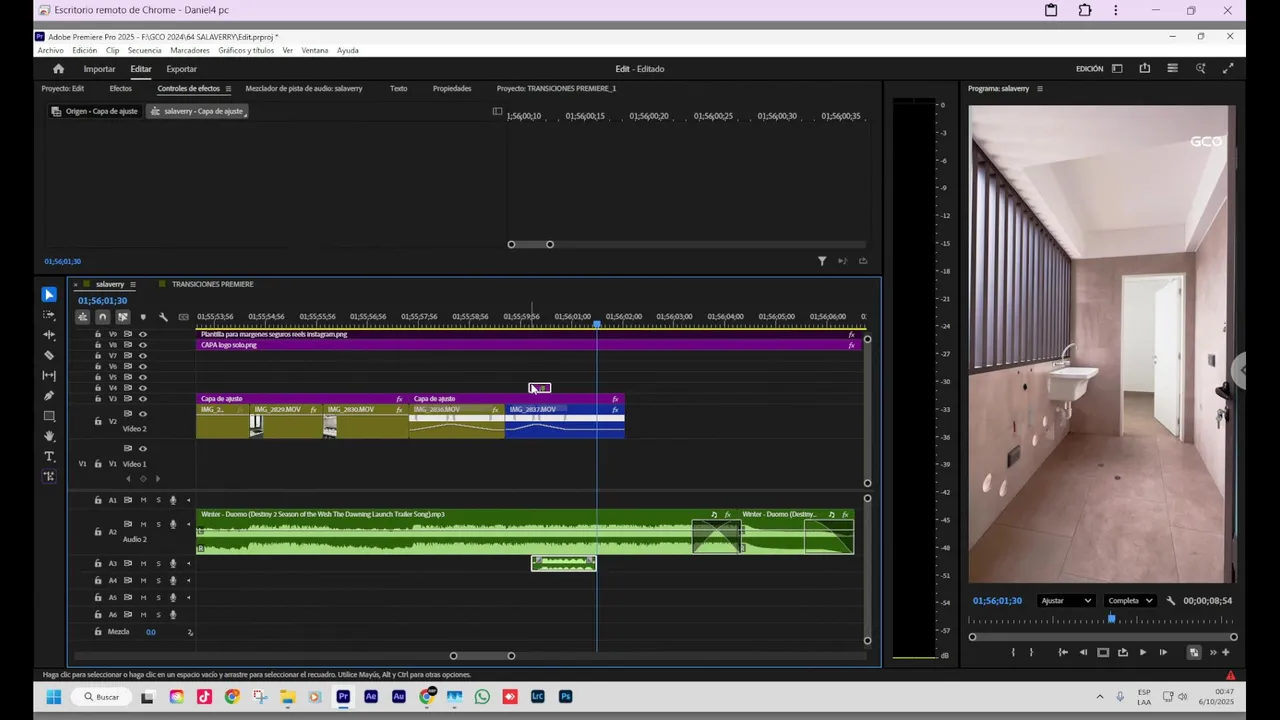Mute audio track A2

(x=143, y=524)
